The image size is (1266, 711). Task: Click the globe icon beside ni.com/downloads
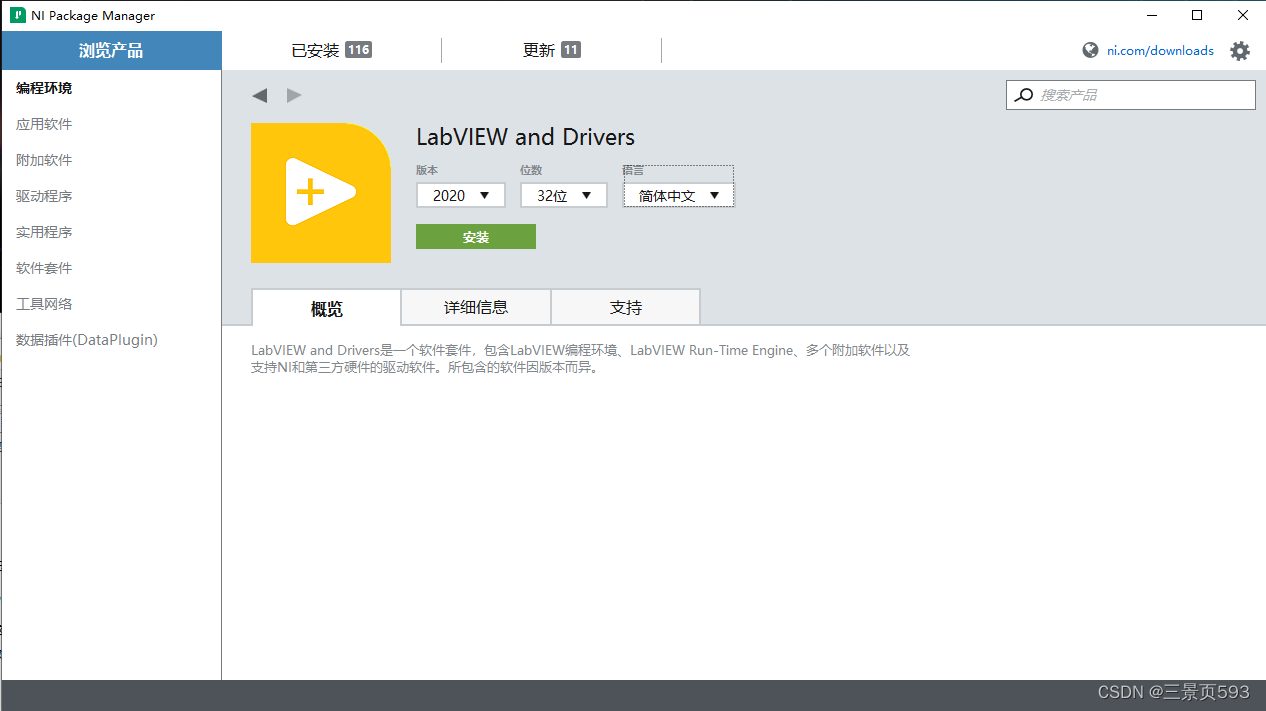pyautogui.click(x=1089, y=50)
